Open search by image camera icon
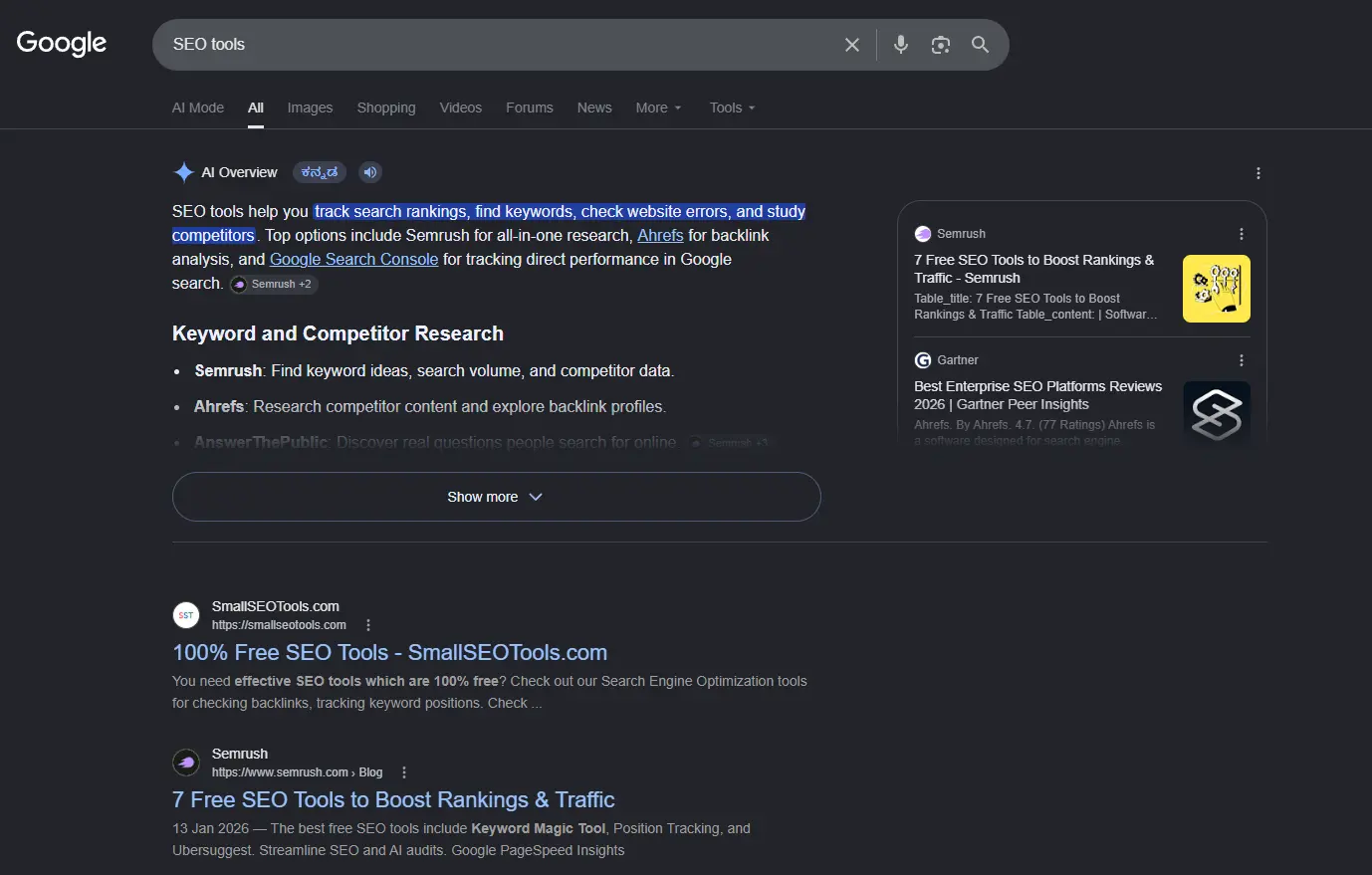 click(941, 45)
